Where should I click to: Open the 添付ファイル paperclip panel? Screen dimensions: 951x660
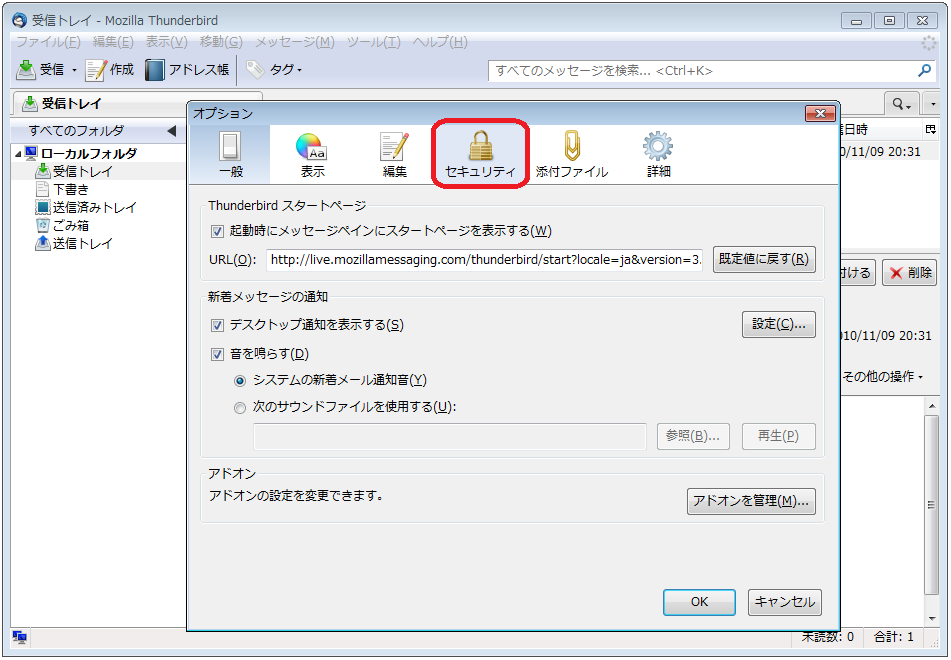coord(571,155)
